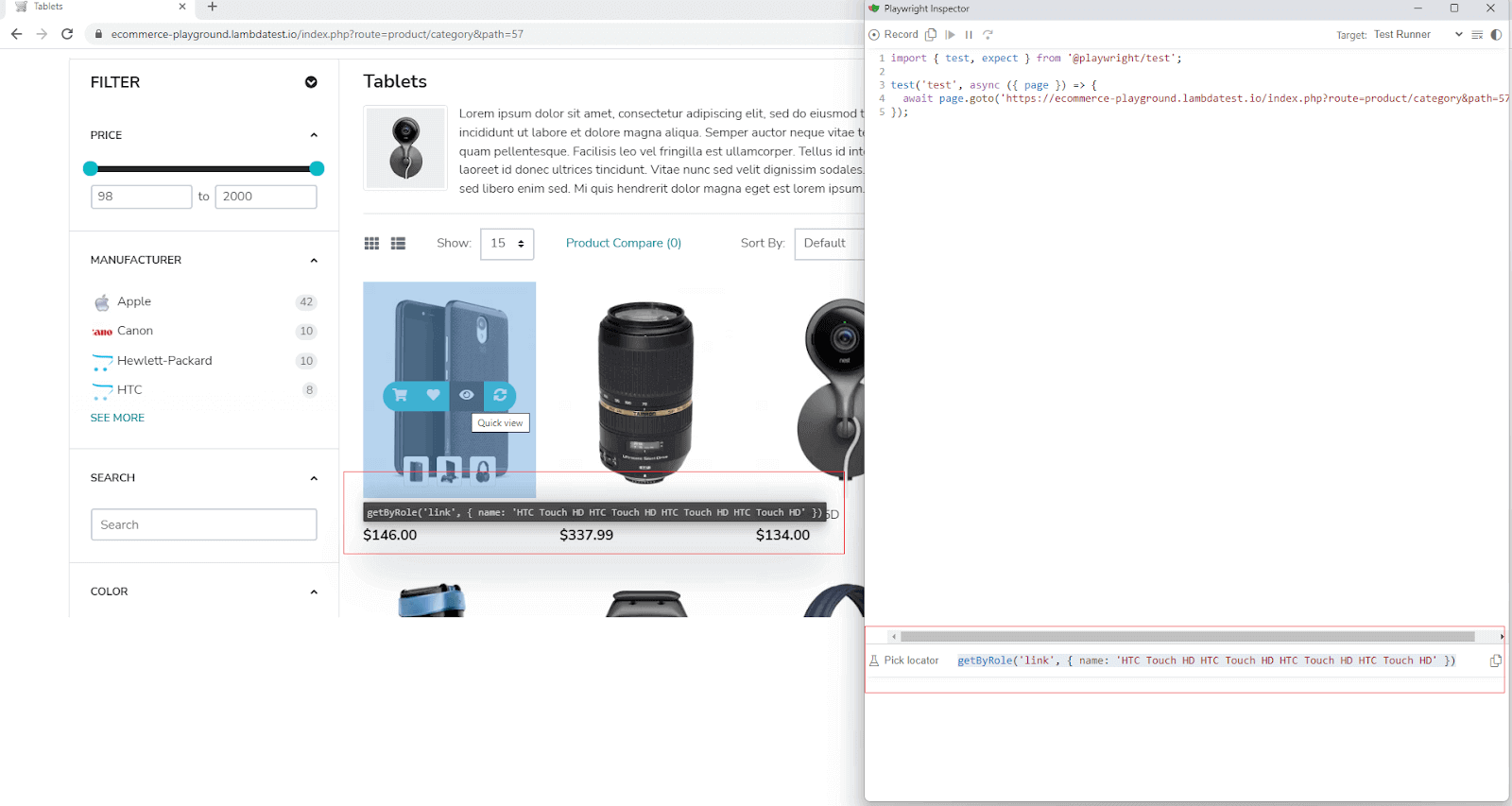The width and height of the screenshot is (1512, 806).
Task: Copy the locator with the copy icon
Action: tap(1495, 660)
